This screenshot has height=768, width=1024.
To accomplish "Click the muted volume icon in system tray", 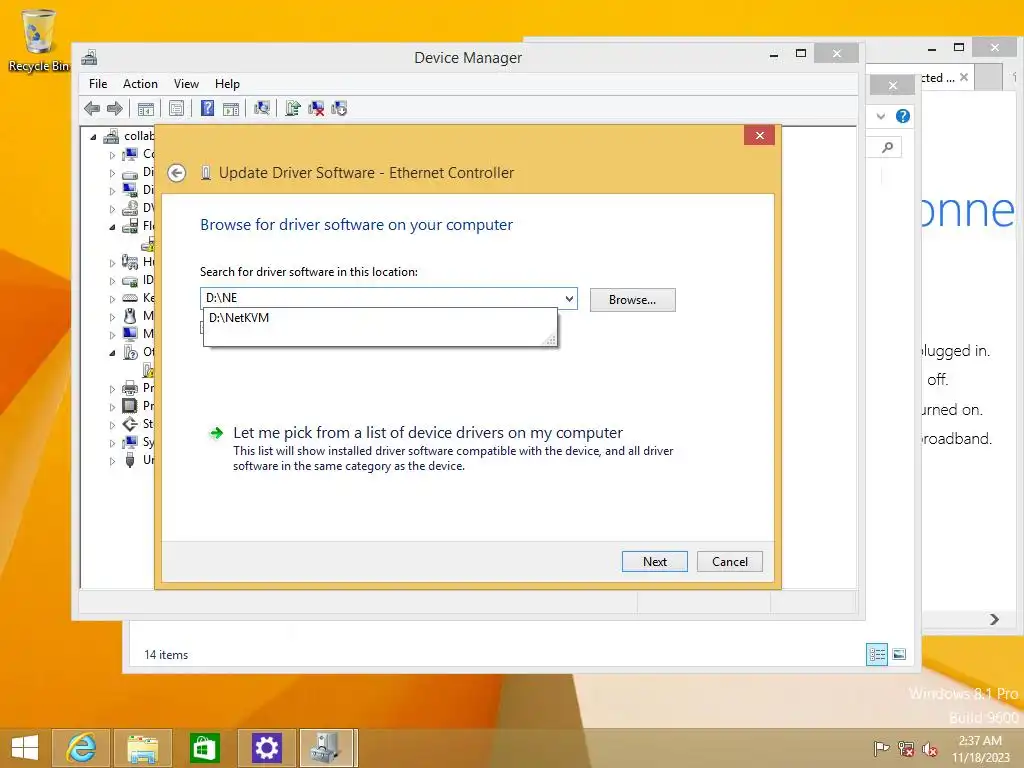I will click(929, 748).
